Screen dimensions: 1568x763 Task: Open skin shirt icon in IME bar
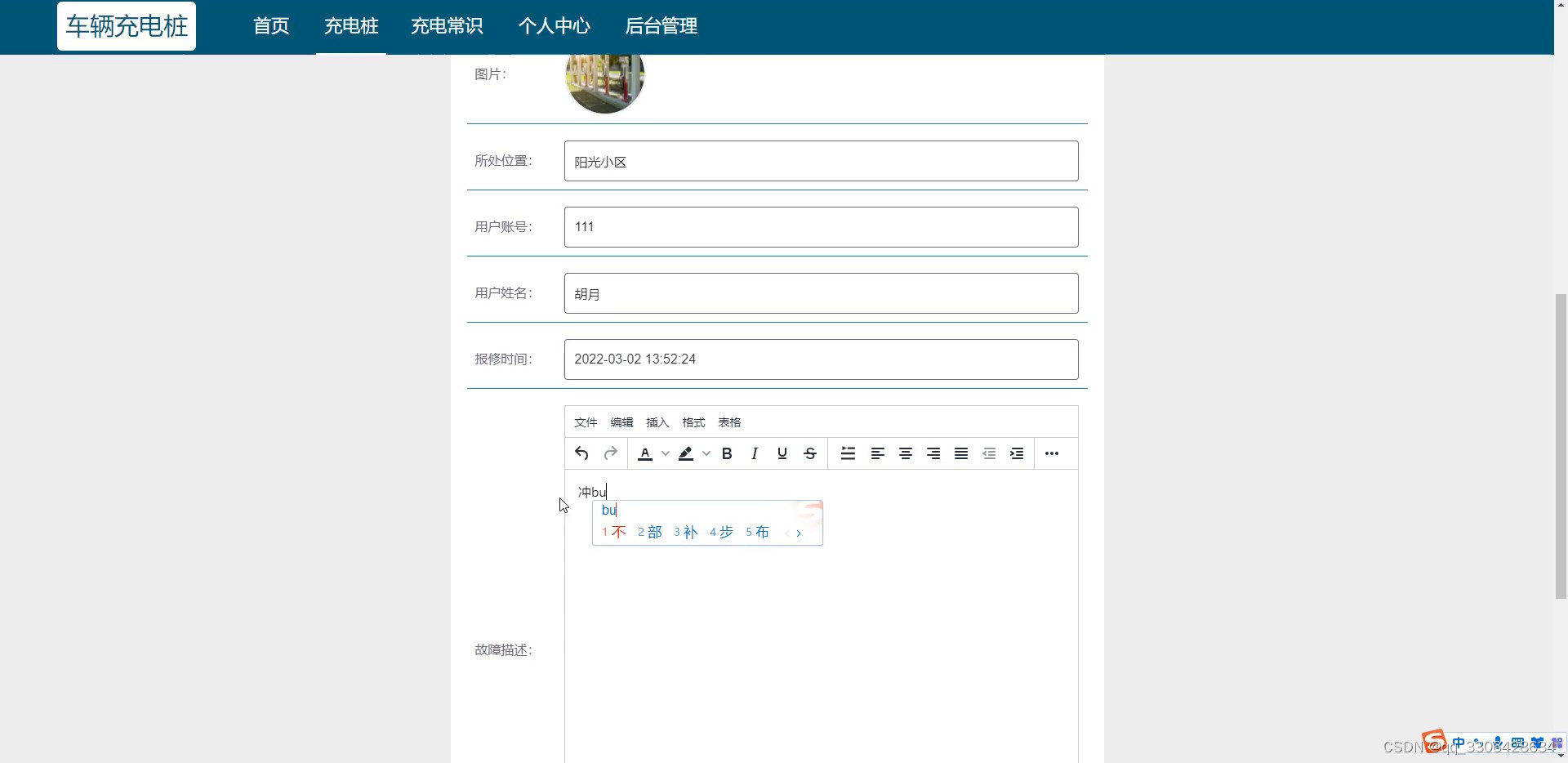click(1537, 743)
